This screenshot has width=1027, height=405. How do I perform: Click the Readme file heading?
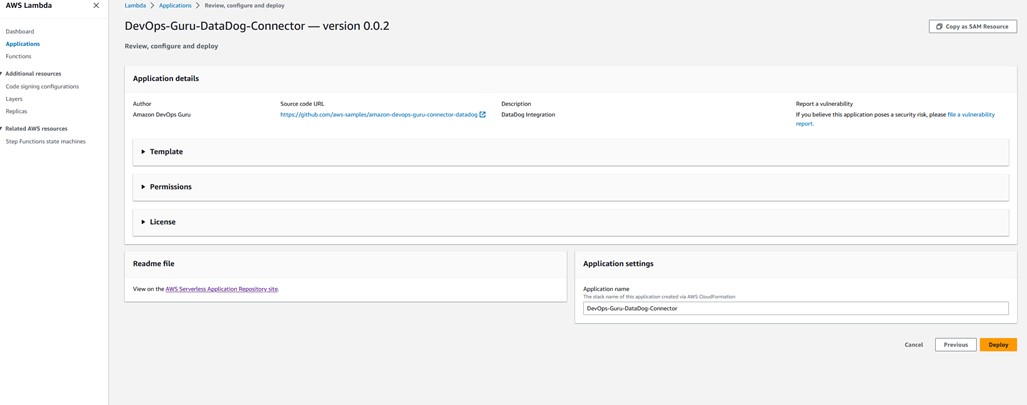click(153, 264)
